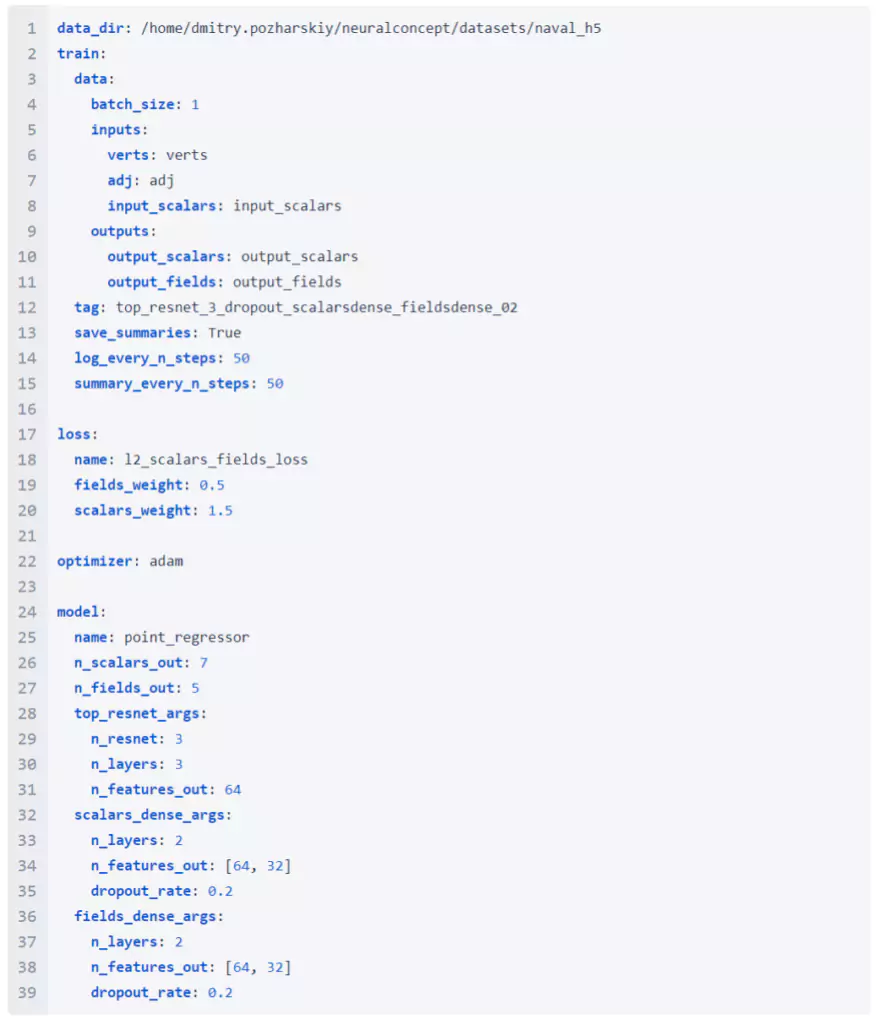
Task: Select the True value of save_summaries
Action: coord(224,333)
